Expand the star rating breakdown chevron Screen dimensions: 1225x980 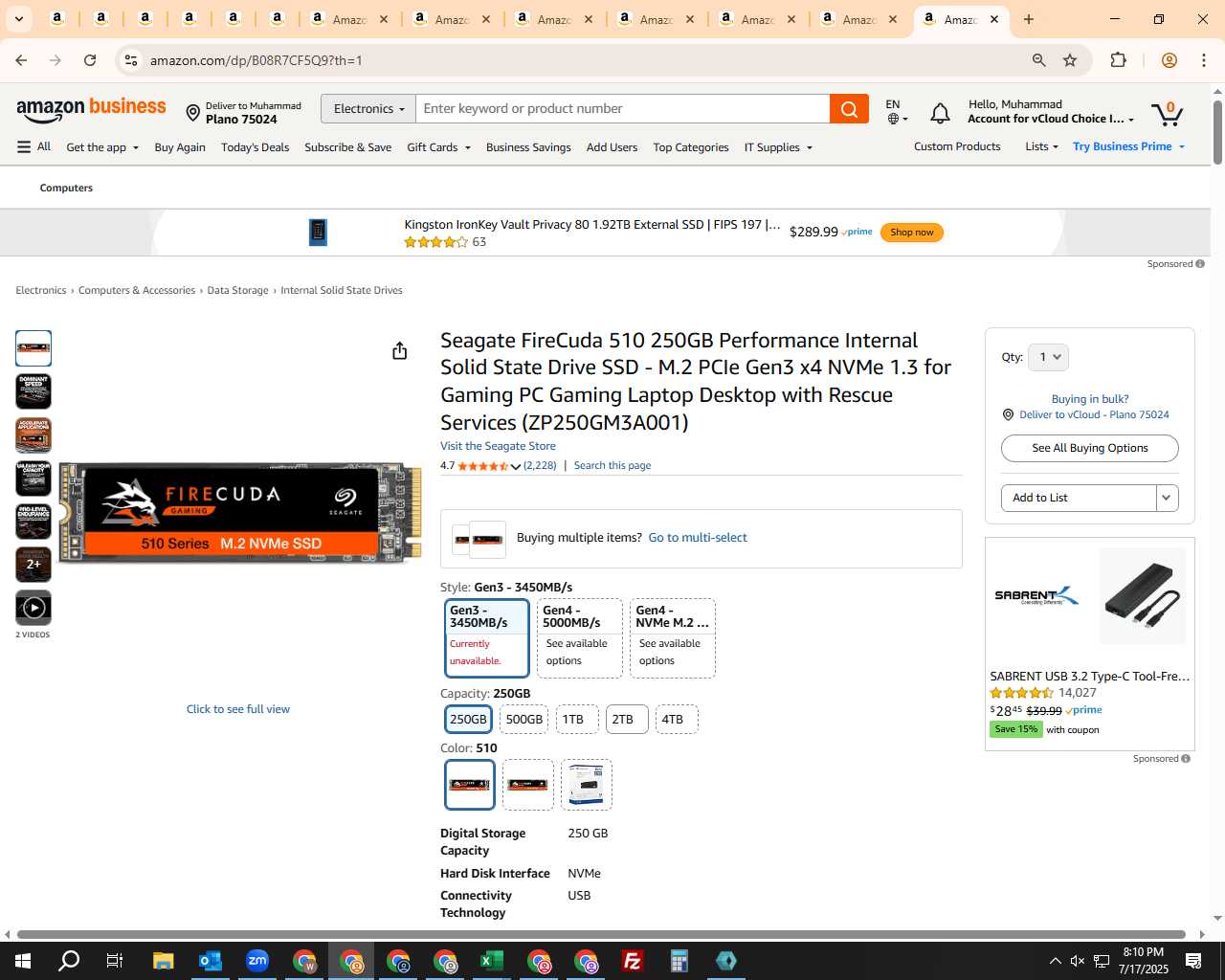coord(515,467)
